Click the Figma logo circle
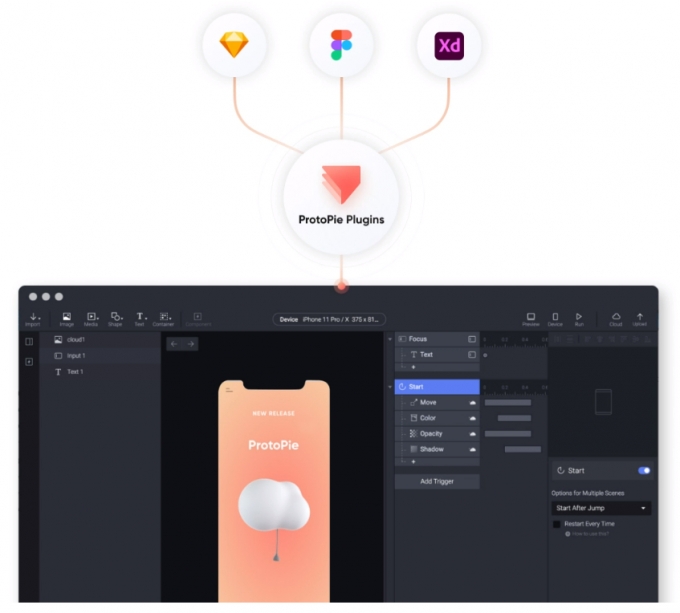This screenshot has height=613, width=680. coord(341,45)
